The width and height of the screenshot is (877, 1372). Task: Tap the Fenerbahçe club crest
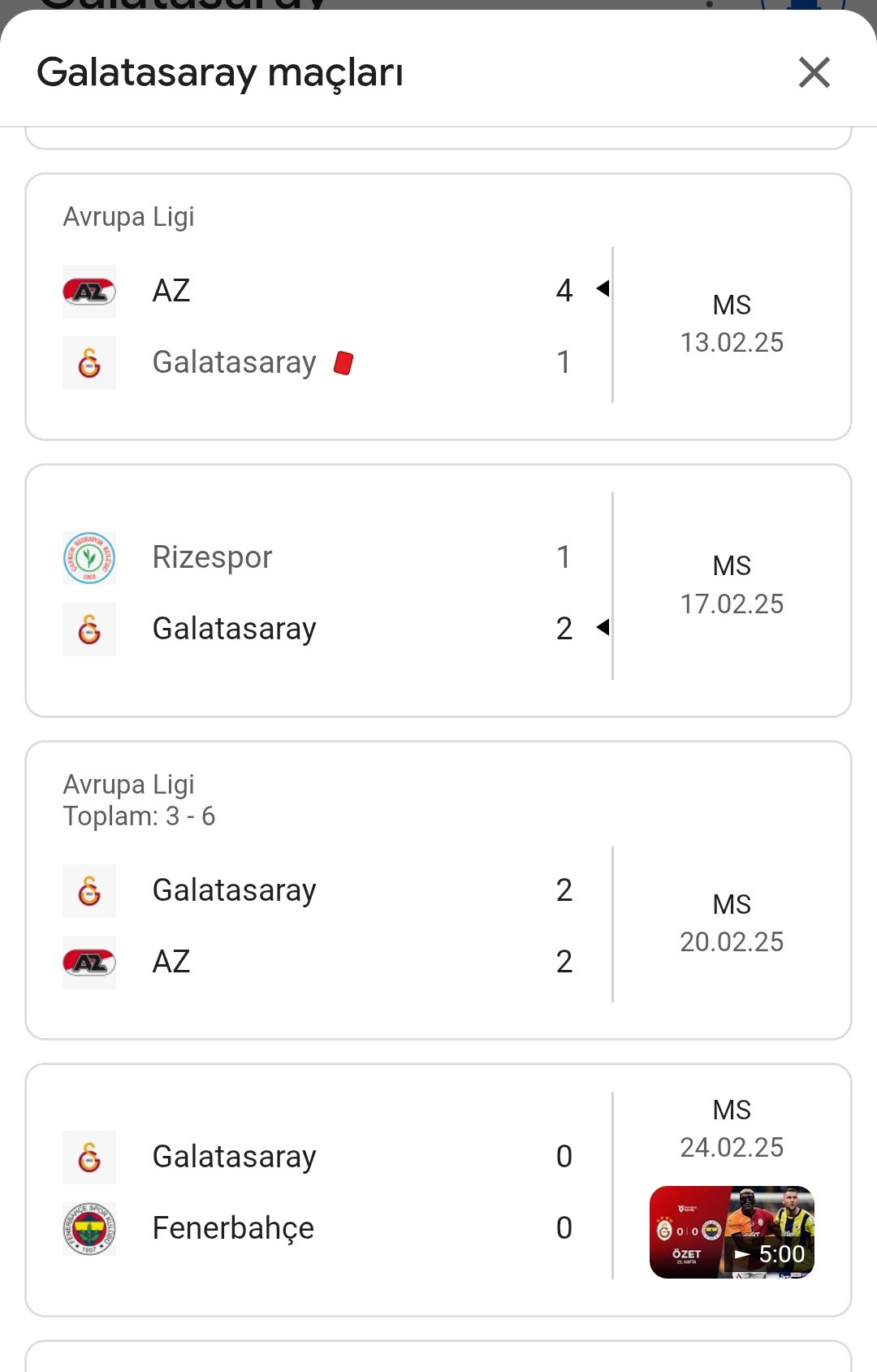tap(89, 1229)
